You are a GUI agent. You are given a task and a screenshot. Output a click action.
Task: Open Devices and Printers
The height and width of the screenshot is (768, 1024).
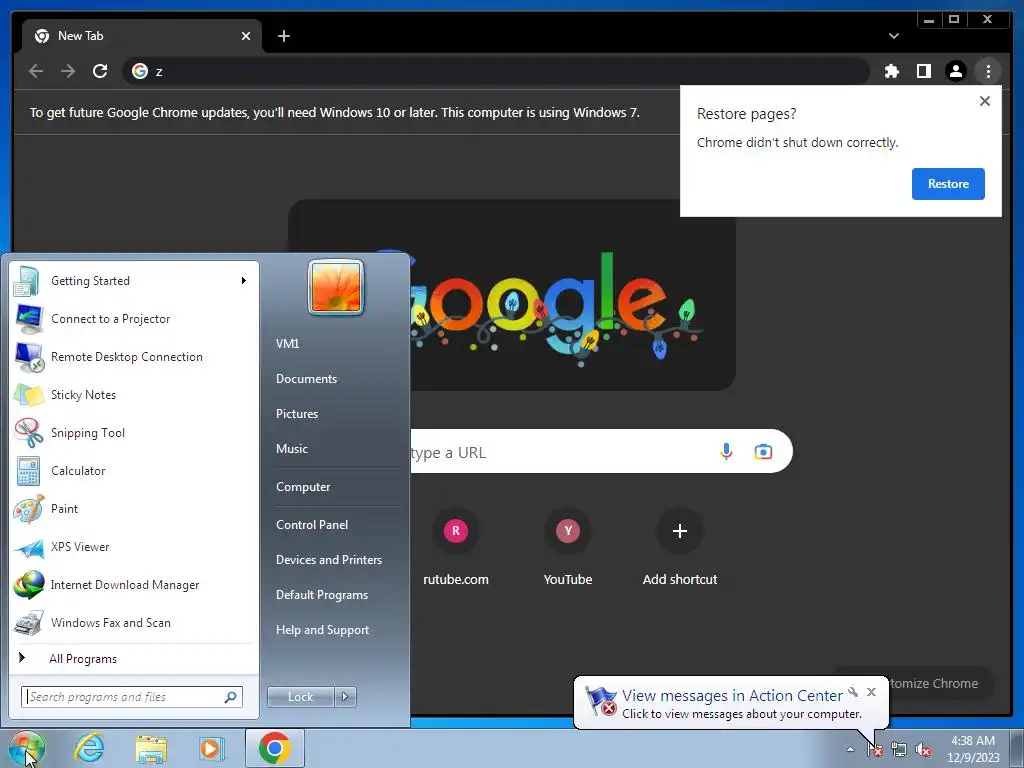click(x=329, y=560)
